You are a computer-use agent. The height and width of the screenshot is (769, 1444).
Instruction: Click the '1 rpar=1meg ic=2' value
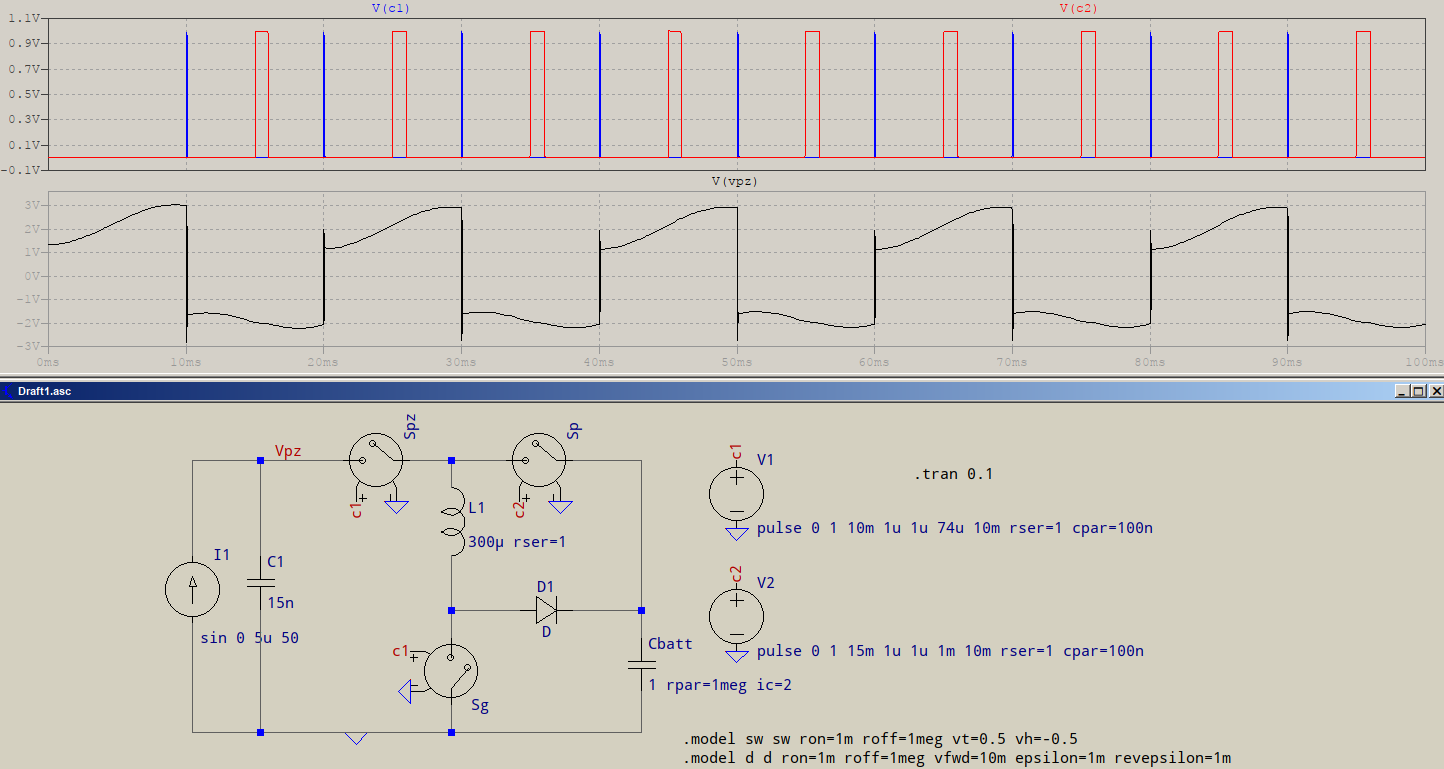point(720,685)
